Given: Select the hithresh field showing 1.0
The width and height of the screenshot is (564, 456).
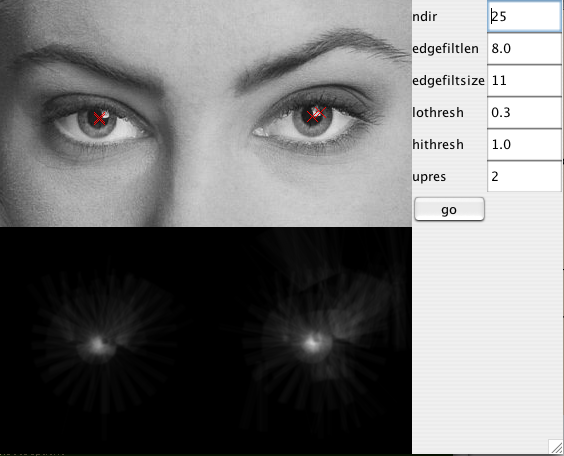Looking at the screenshot, I should tap(524, 145).
